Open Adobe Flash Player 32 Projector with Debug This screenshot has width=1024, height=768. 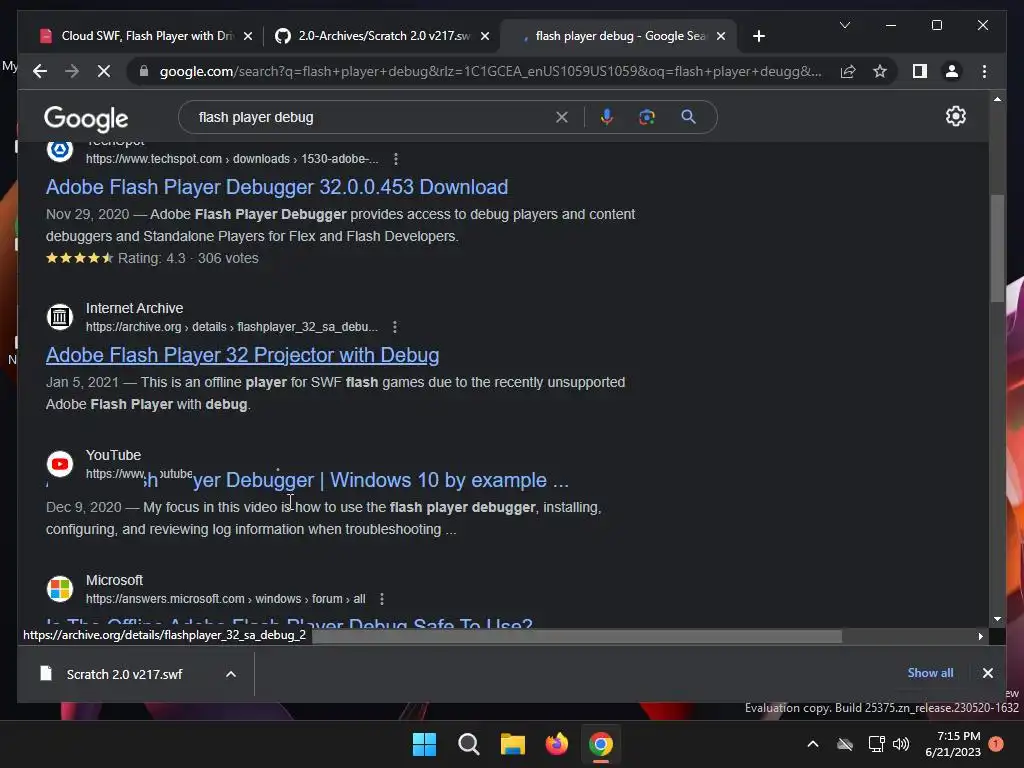242,355
